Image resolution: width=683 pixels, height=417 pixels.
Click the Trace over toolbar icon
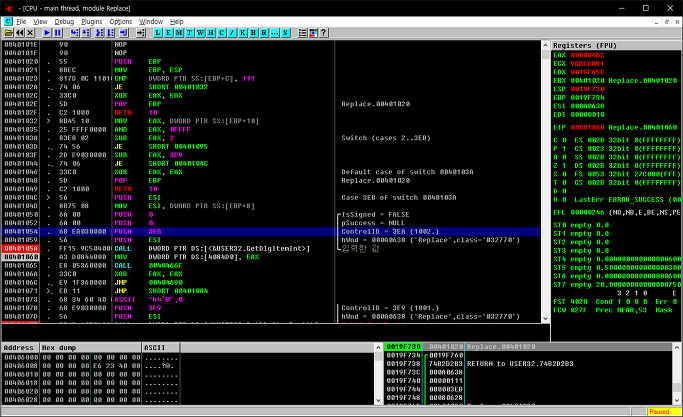110,33
